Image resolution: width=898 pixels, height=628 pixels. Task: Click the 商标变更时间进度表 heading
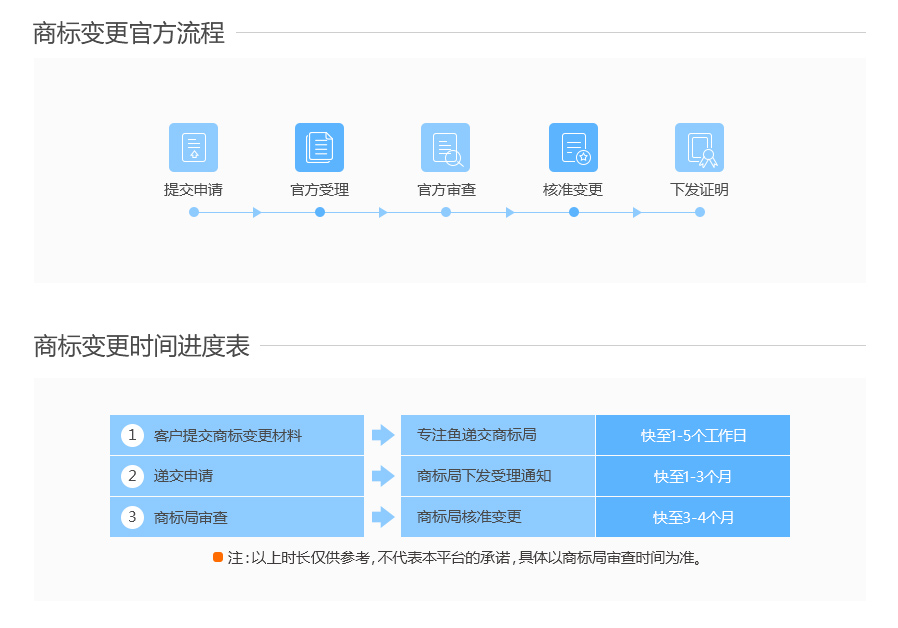141,346
